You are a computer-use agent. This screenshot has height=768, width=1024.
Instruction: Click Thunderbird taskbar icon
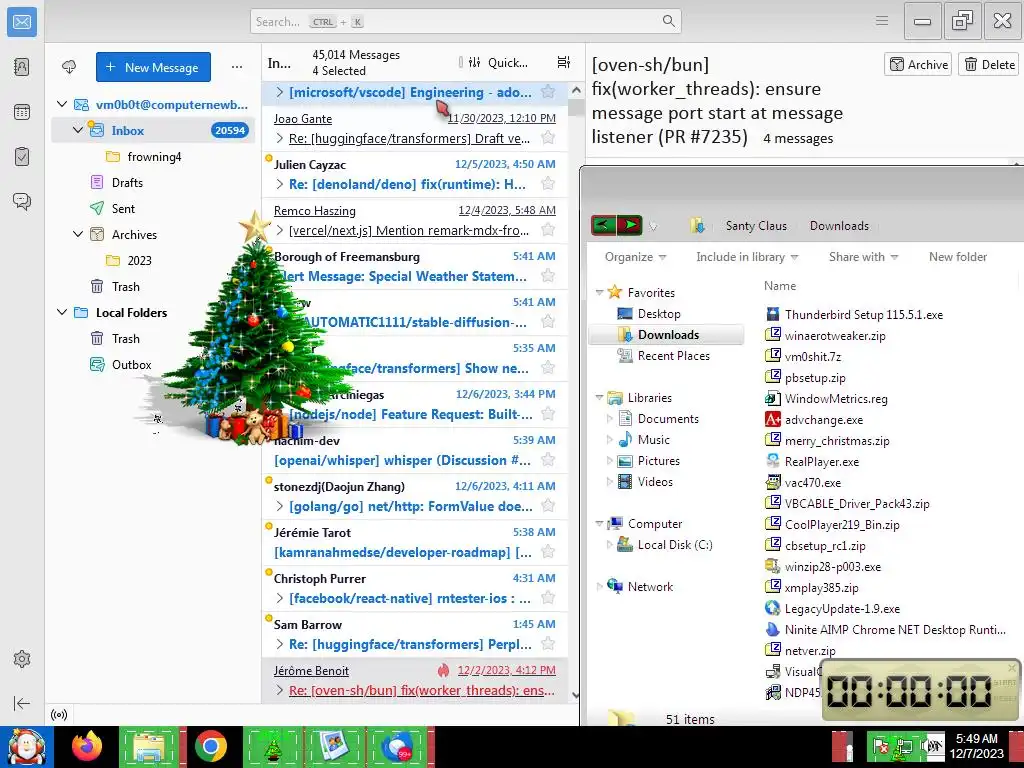coord(397,746)
